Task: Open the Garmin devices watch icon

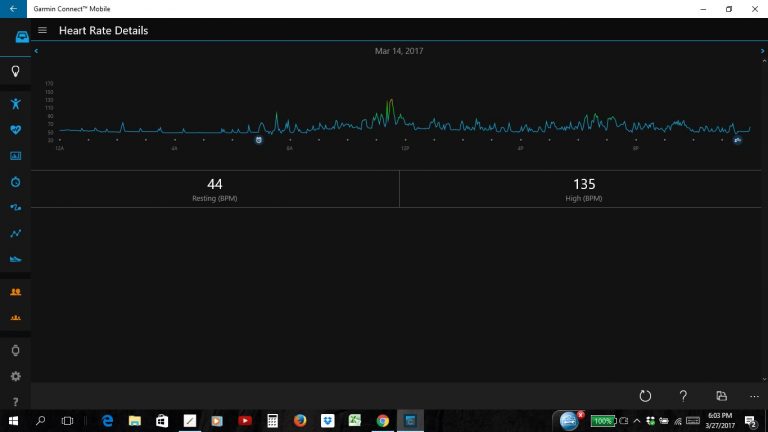Action: 15,350
